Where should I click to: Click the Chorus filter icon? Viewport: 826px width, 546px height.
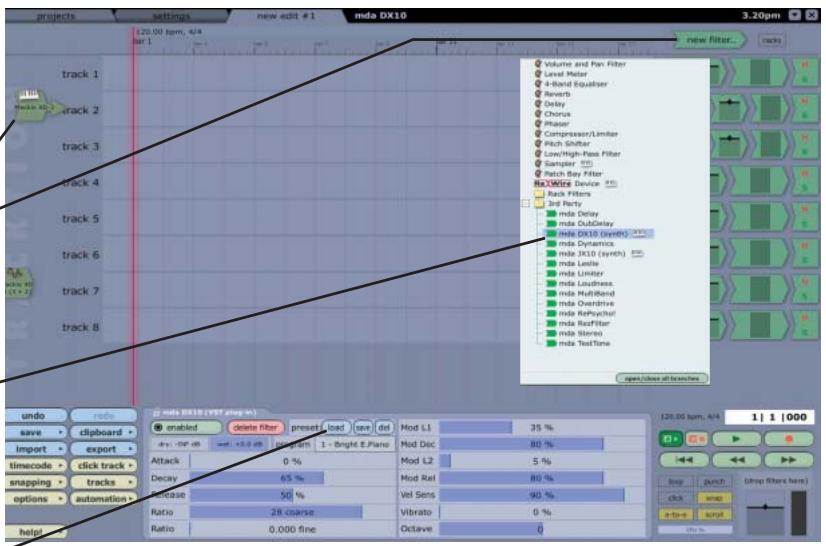point(538,114)
